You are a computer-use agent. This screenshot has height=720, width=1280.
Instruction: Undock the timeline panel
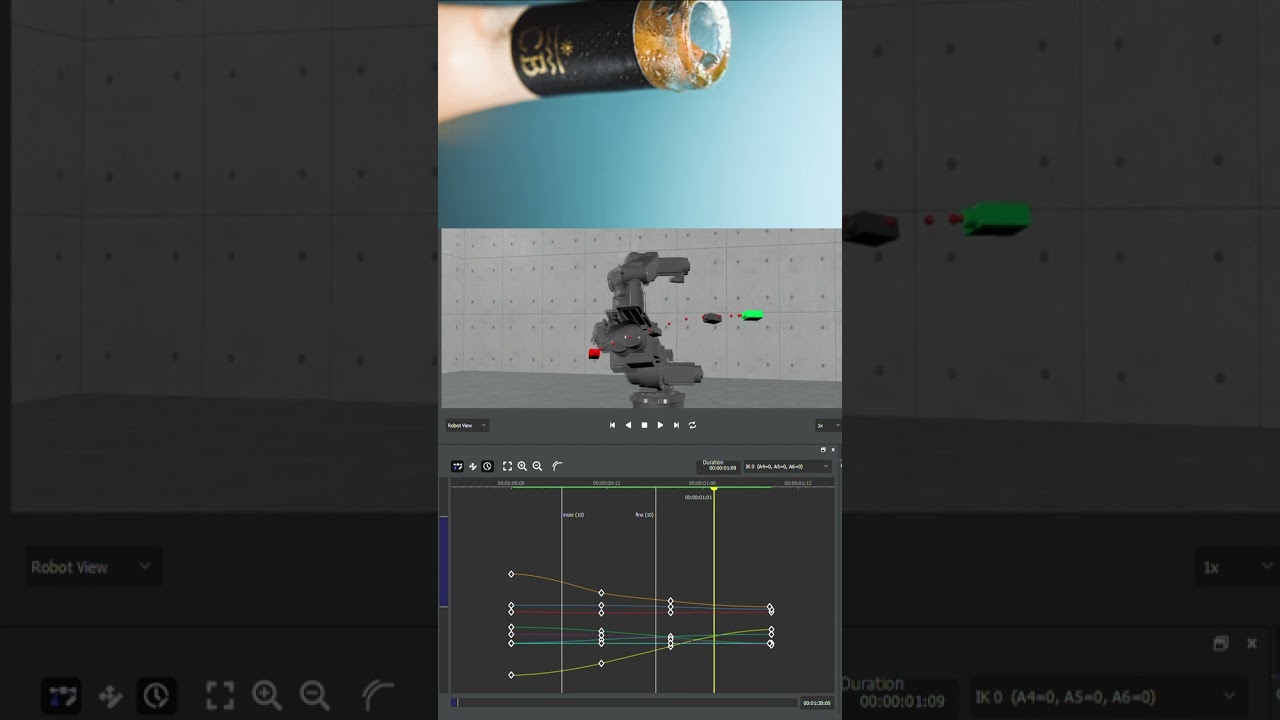[823, 450]
